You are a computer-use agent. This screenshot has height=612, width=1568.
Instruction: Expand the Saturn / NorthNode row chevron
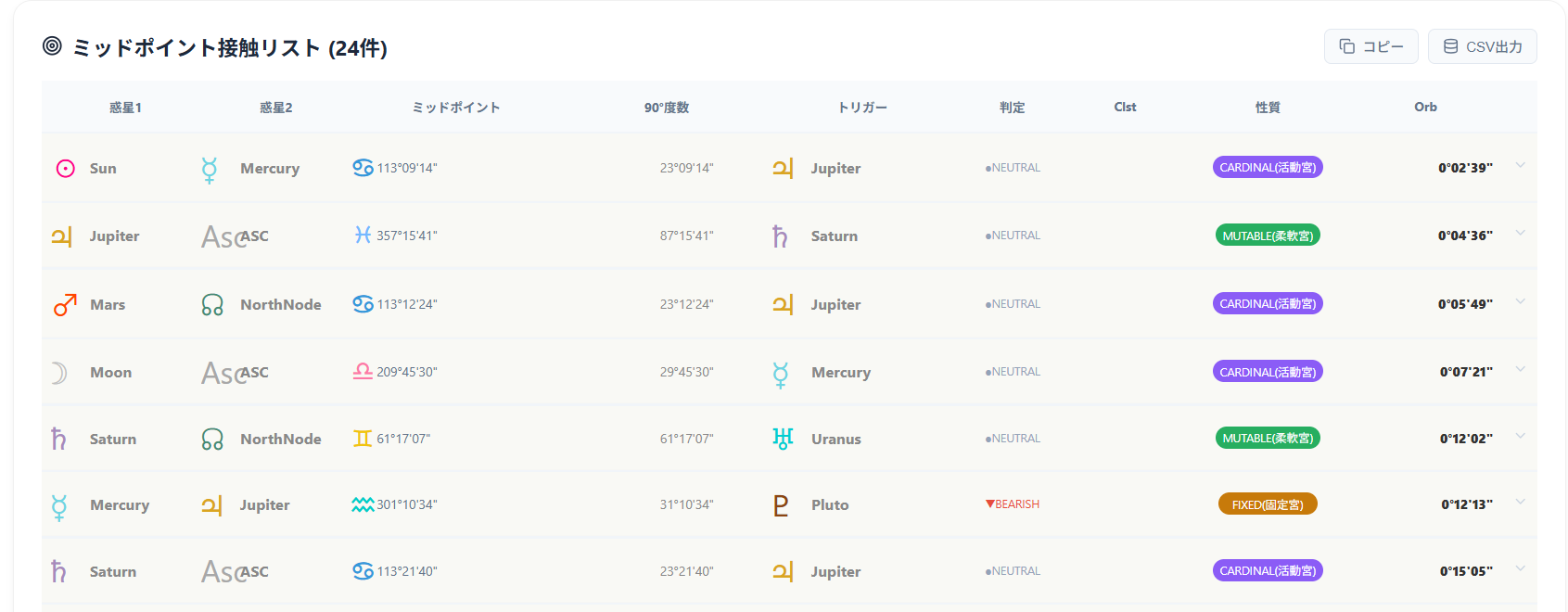1521,436
